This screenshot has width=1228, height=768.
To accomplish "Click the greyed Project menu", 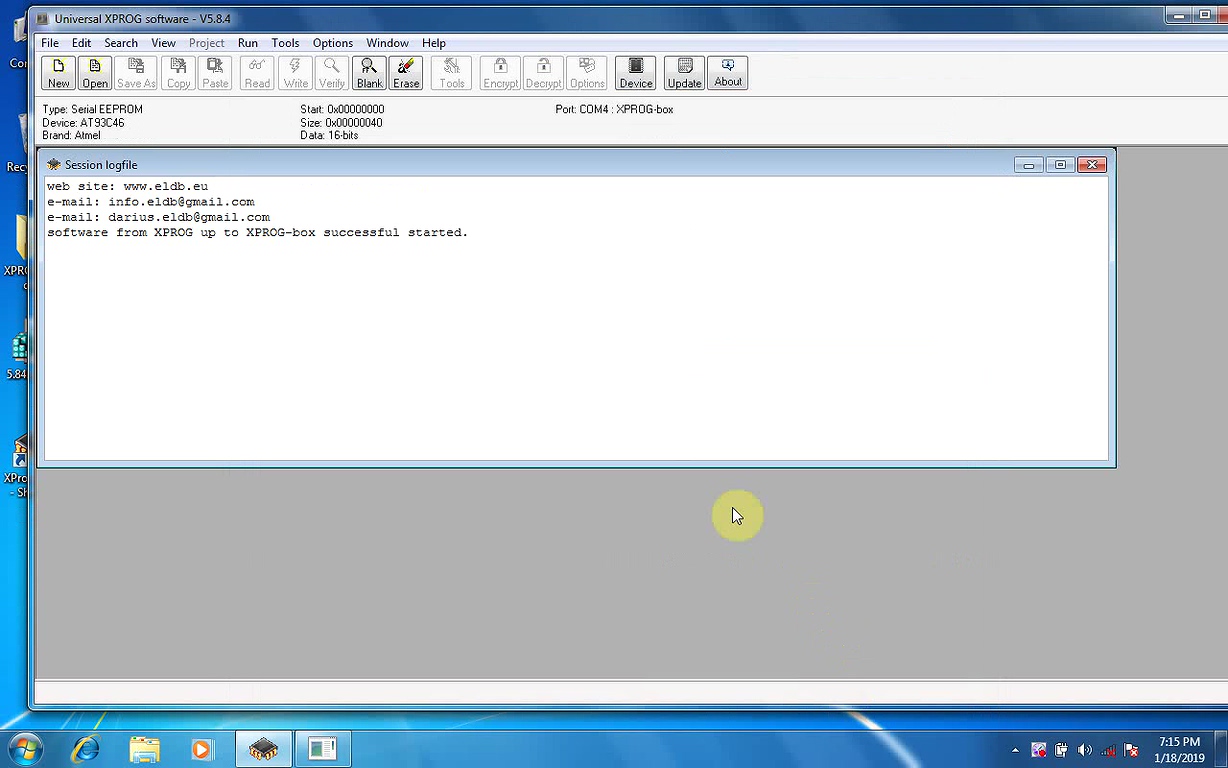I will 207,43.
